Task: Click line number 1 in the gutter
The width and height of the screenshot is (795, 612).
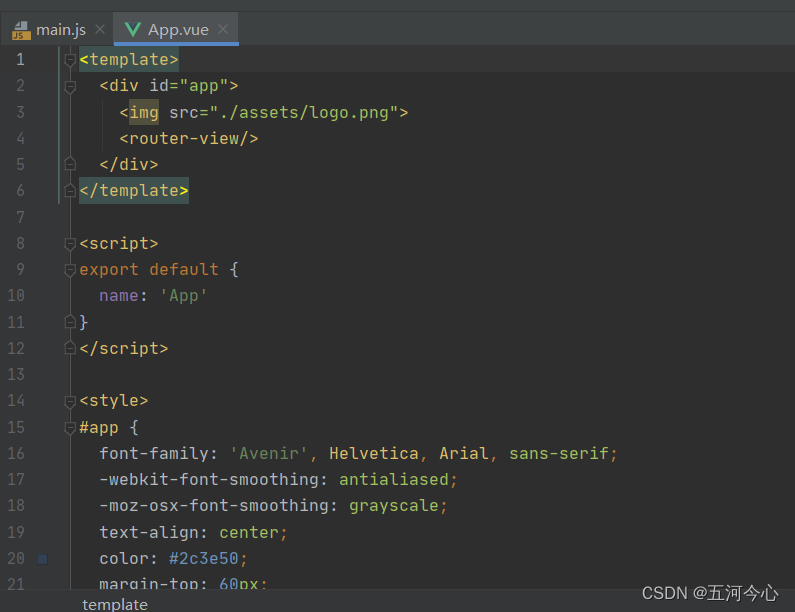Action: click(20, 59)
